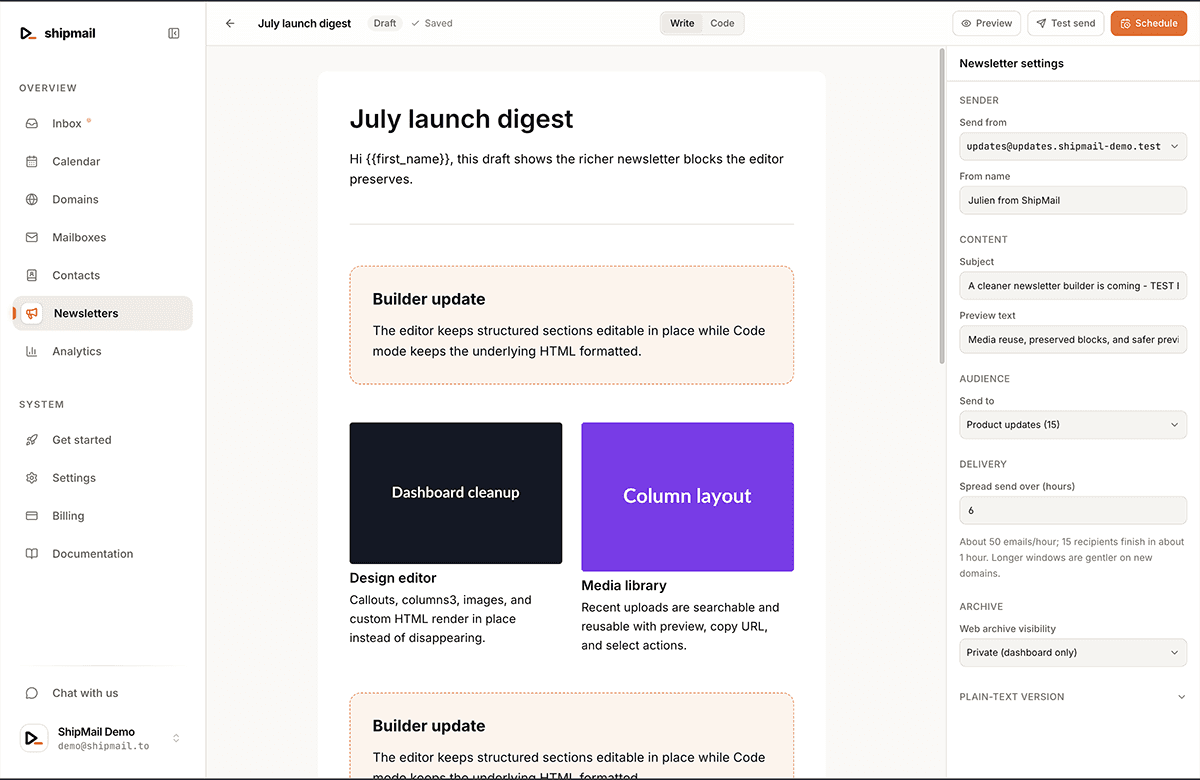Open the Send to audience dropdown
Screen dimensions: 1200x780
tap(1073, 425)
